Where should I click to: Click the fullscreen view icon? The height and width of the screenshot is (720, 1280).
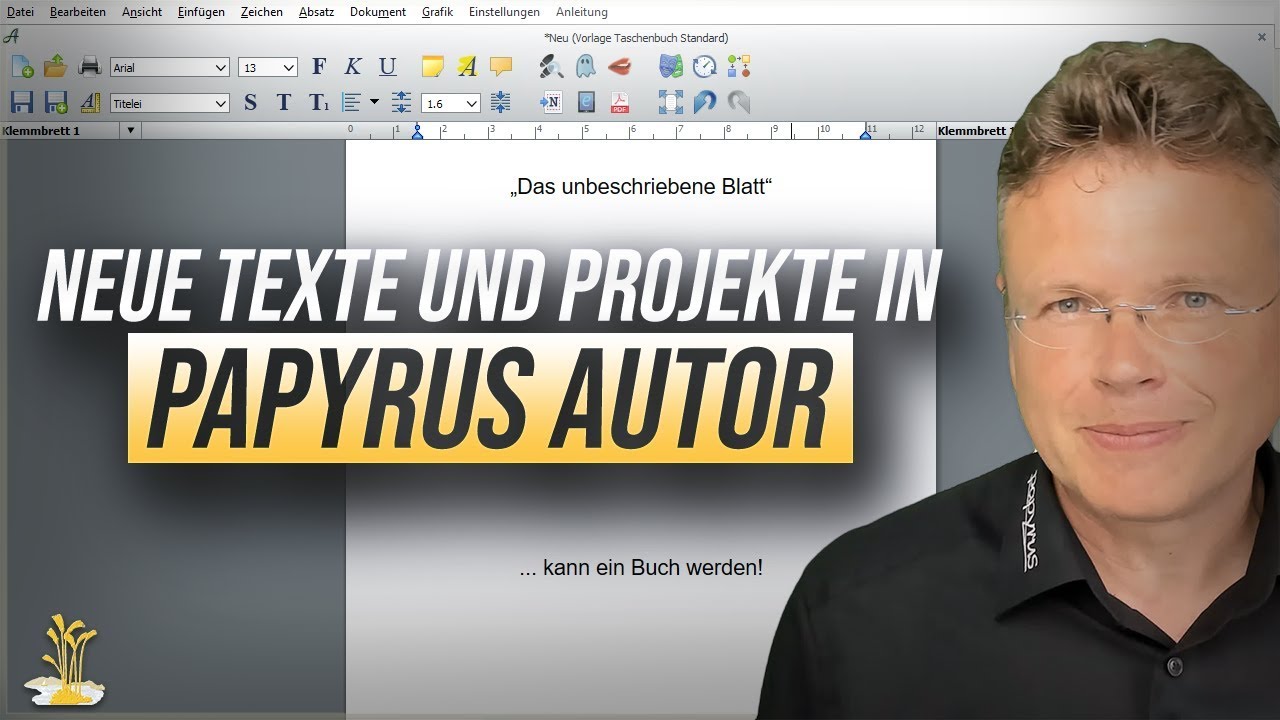click(x=671, y=102)
